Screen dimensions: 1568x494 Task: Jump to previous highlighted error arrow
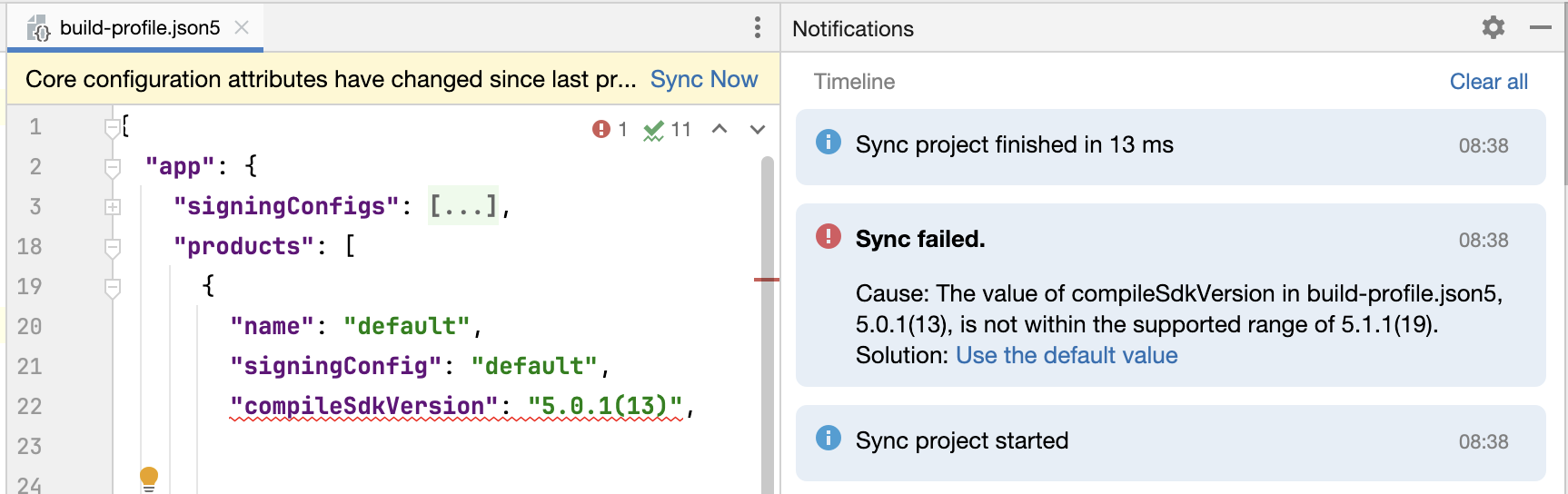click(x=719, y=129)
